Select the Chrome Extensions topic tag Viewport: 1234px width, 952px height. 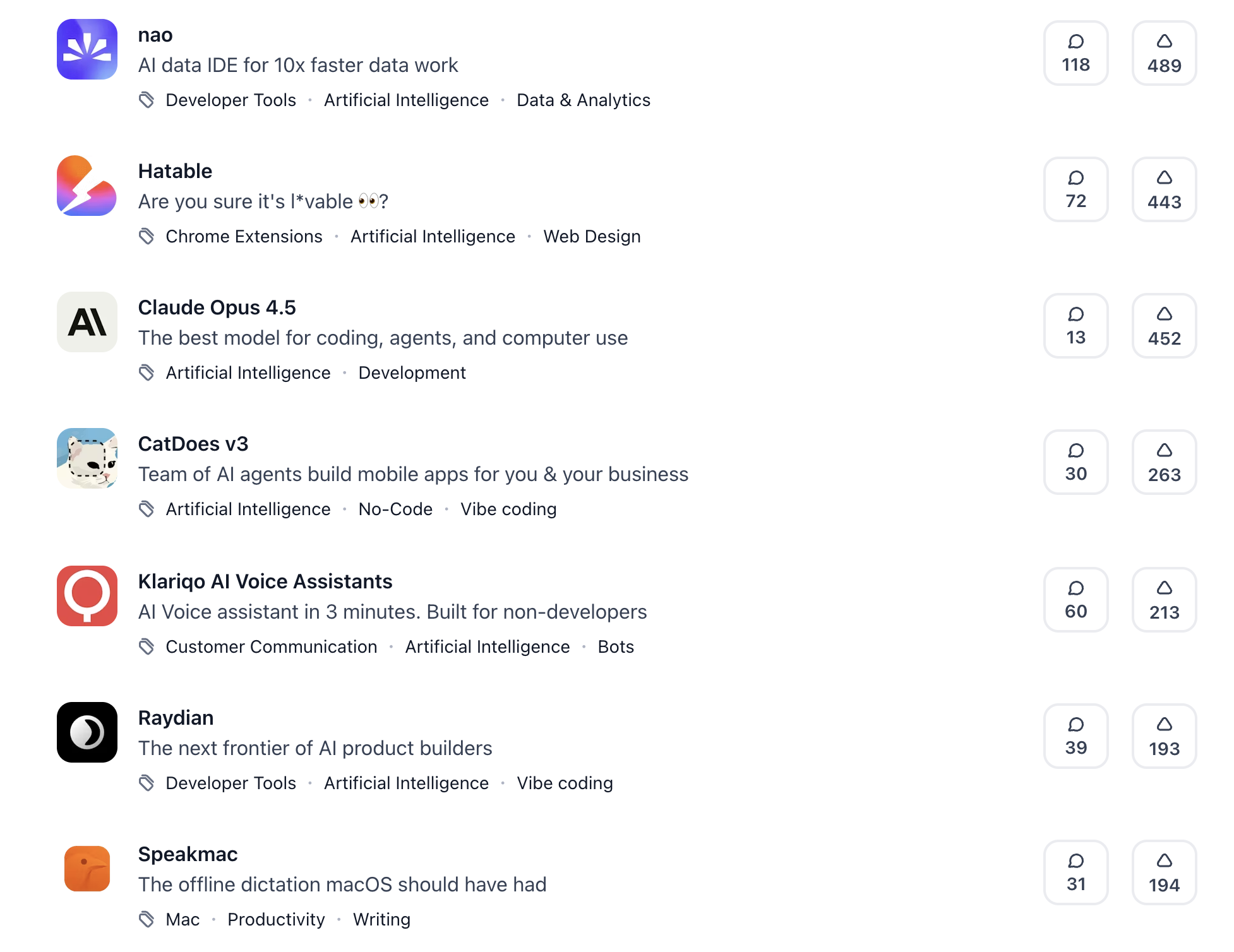coord(244,237)
